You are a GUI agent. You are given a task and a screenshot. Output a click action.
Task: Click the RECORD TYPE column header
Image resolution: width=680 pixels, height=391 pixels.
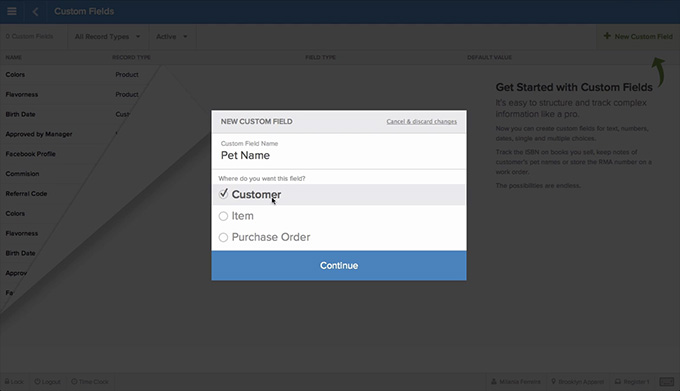tap(131, 57)
